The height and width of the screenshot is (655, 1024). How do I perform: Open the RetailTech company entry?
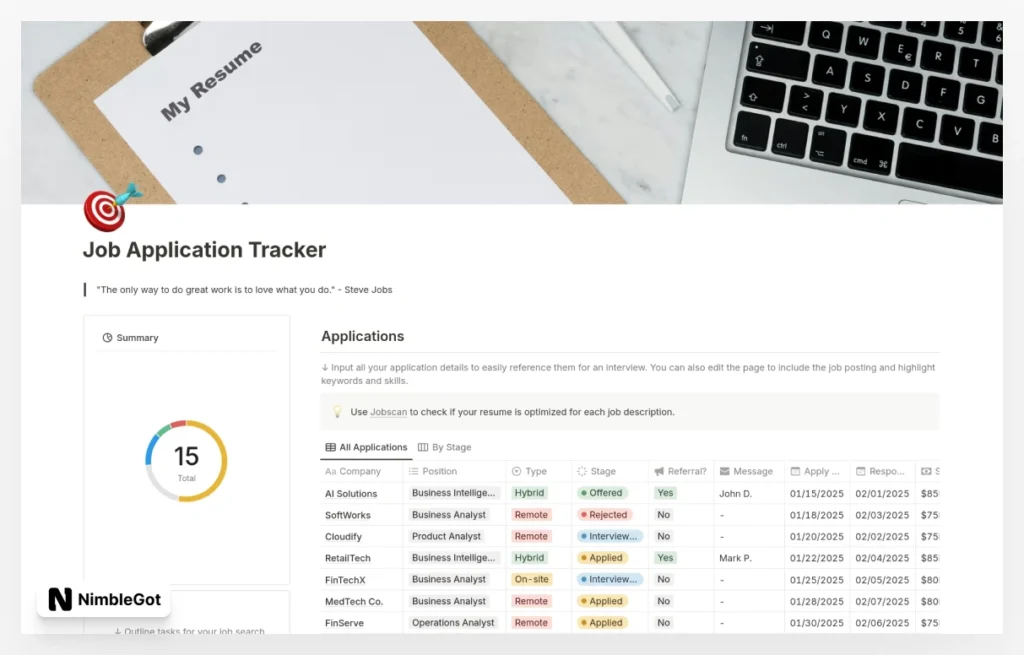coord(348,558)
